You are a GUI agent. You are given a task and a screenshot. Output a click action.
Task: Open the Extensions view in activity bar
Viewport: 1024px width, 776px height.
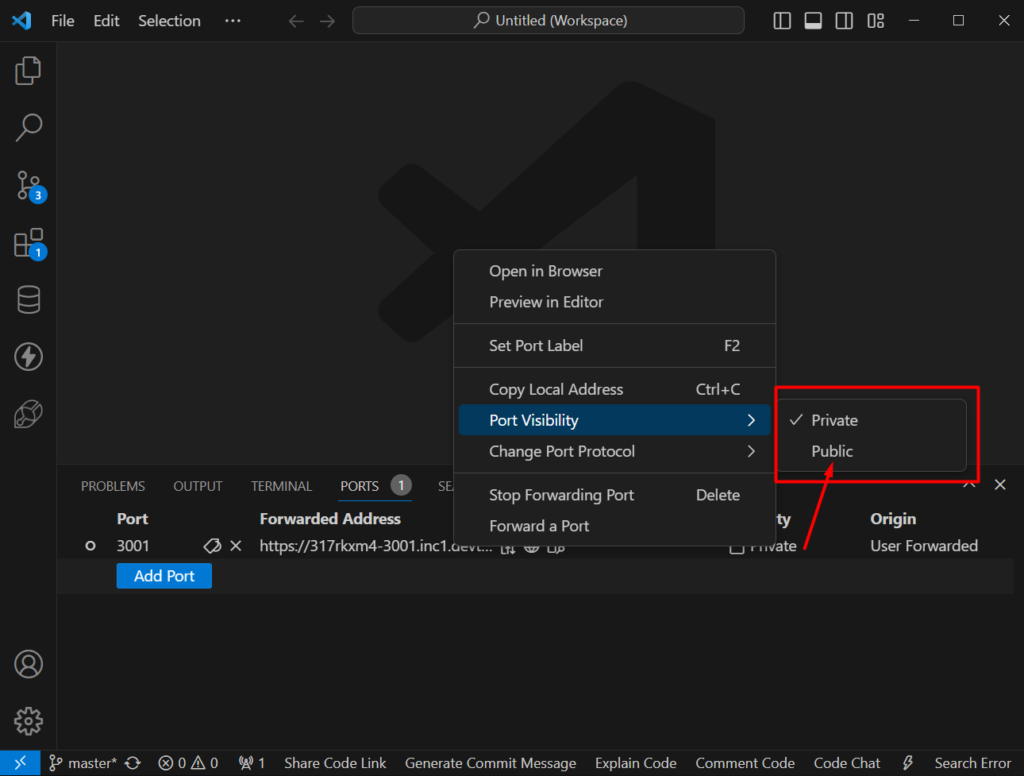point(29,244)
